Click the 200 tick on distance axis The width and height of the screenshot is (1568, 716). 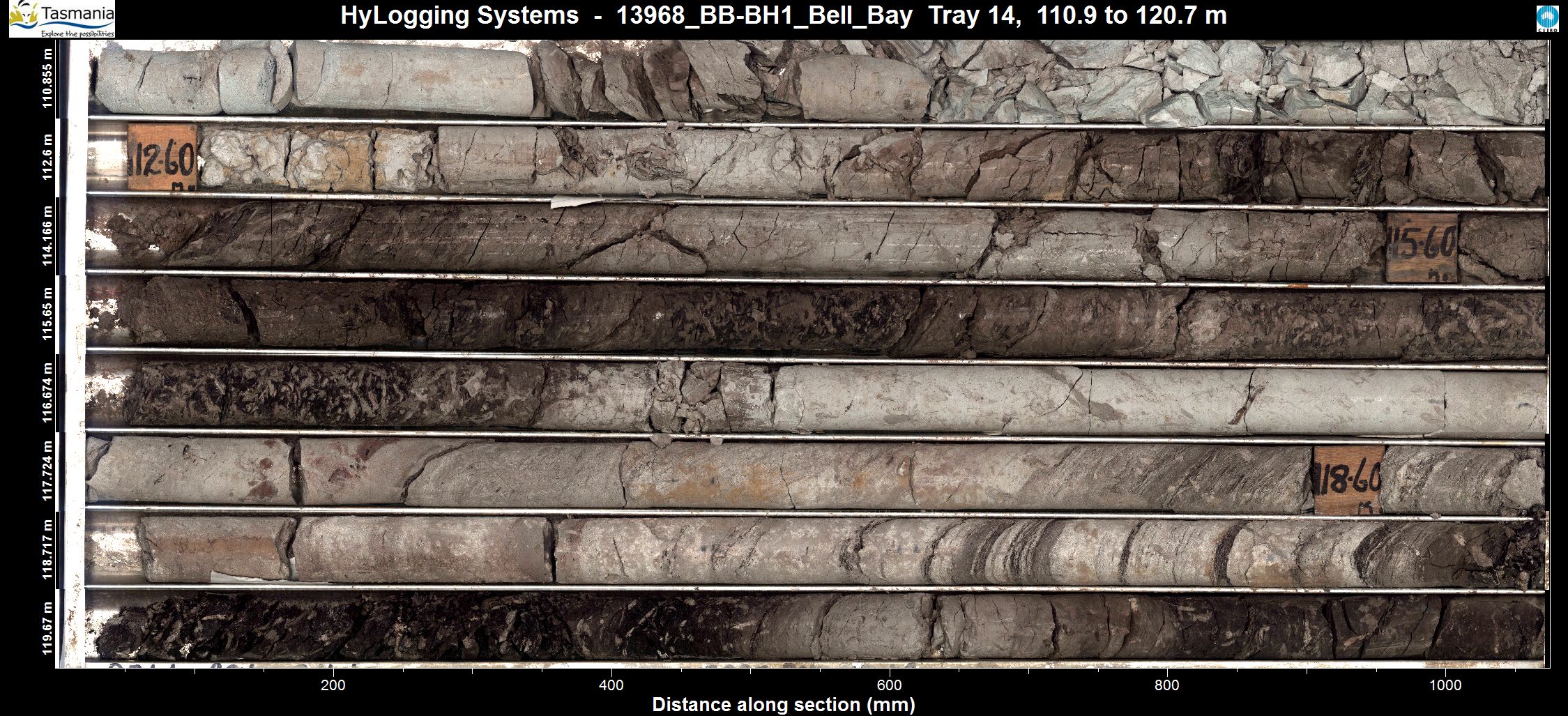333,685
